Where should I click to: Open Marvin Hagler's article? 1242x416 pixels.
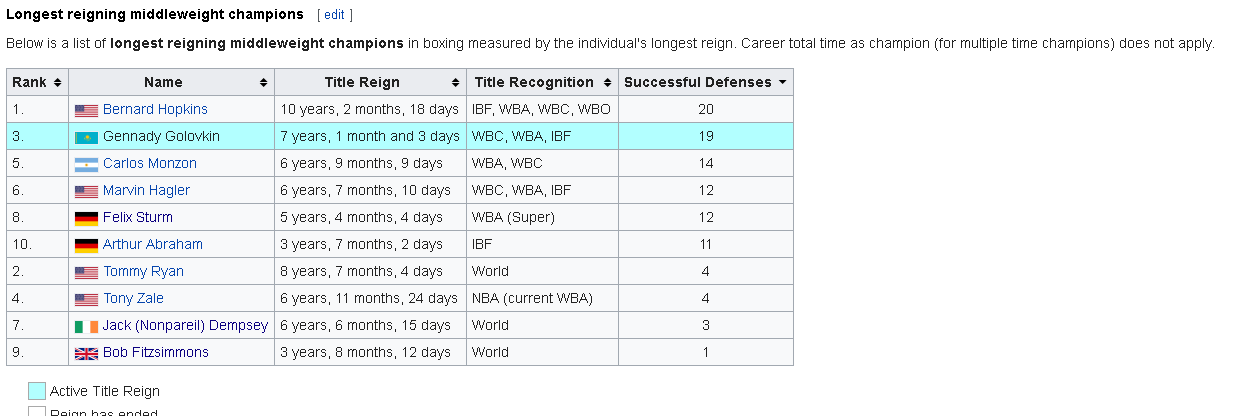click(146, 190)
